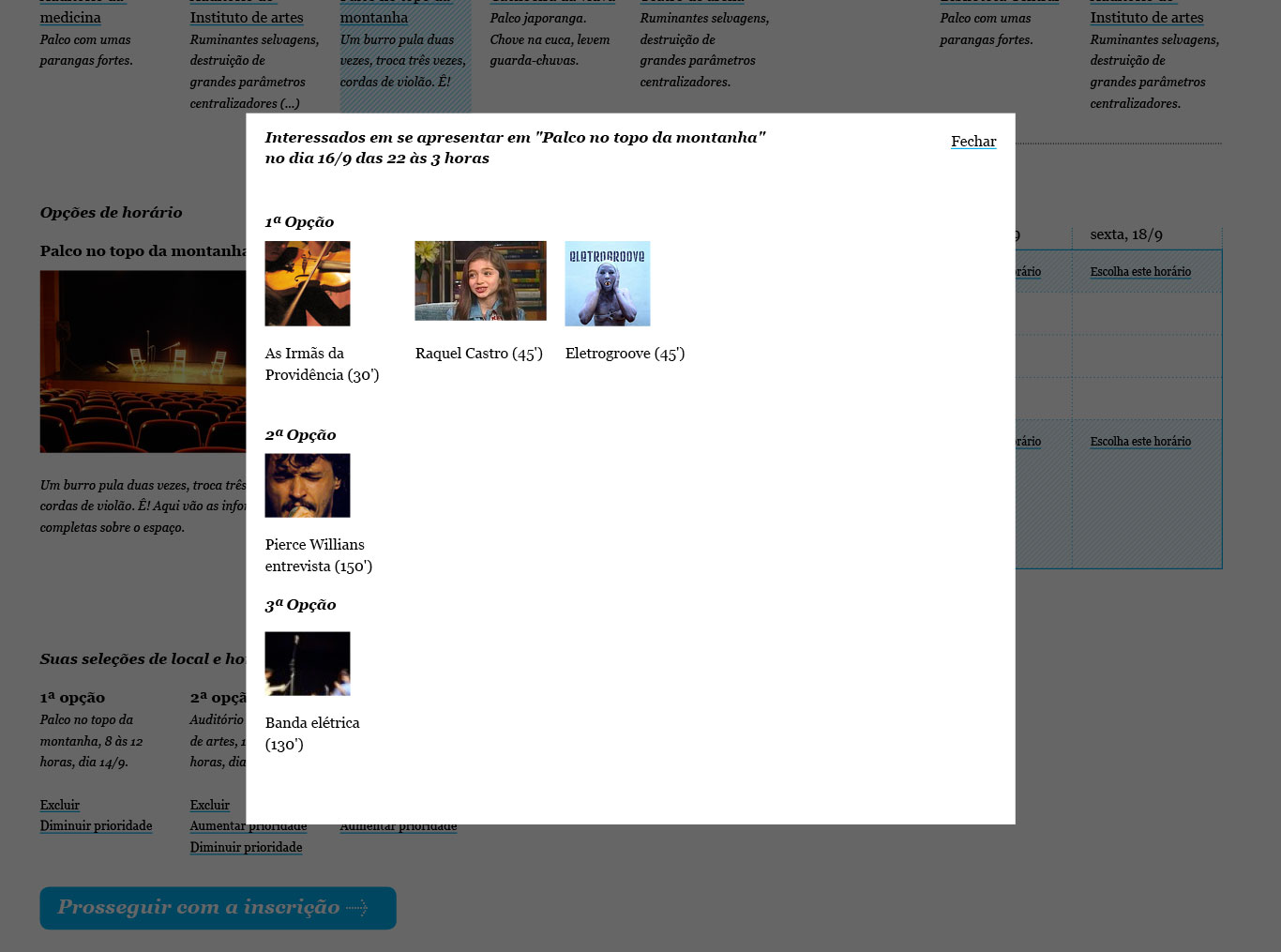The image size is (1281, 952).
Task: Click sexta, 18/9 column header
Action: point(1126,234)
